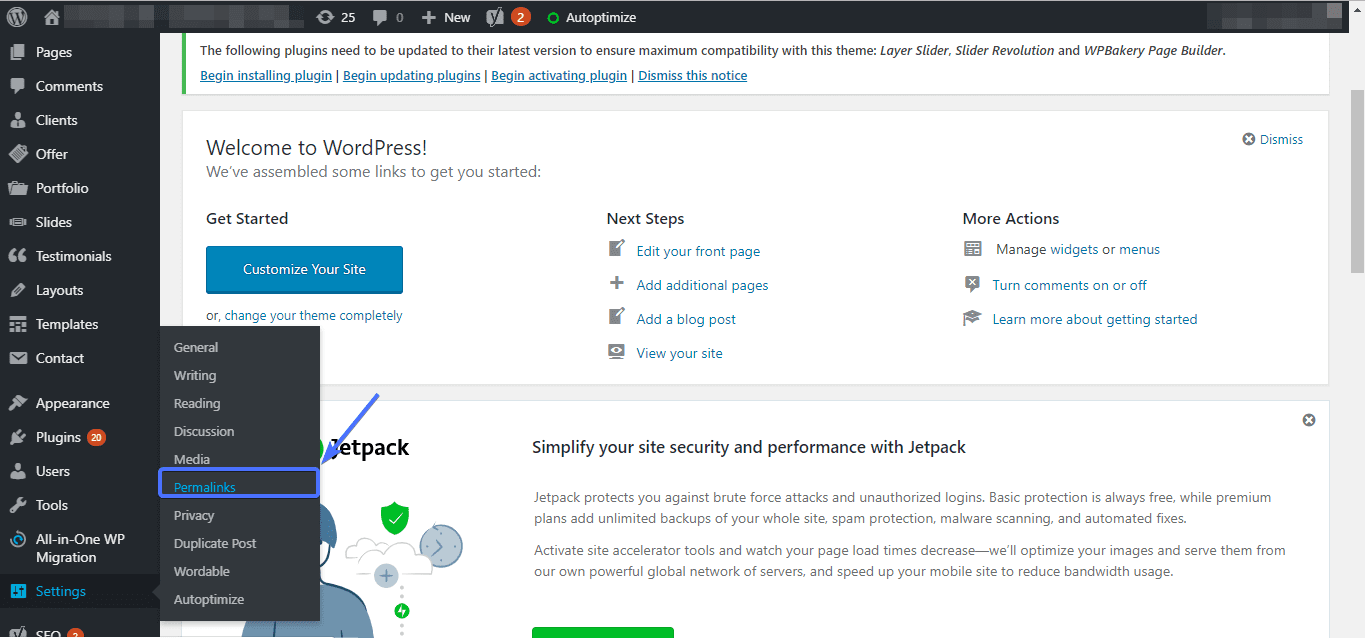Open 'Learn more about getting started' link
Image resolution: width=1365 pixels, height=638 pixels.
[1094, 319]
